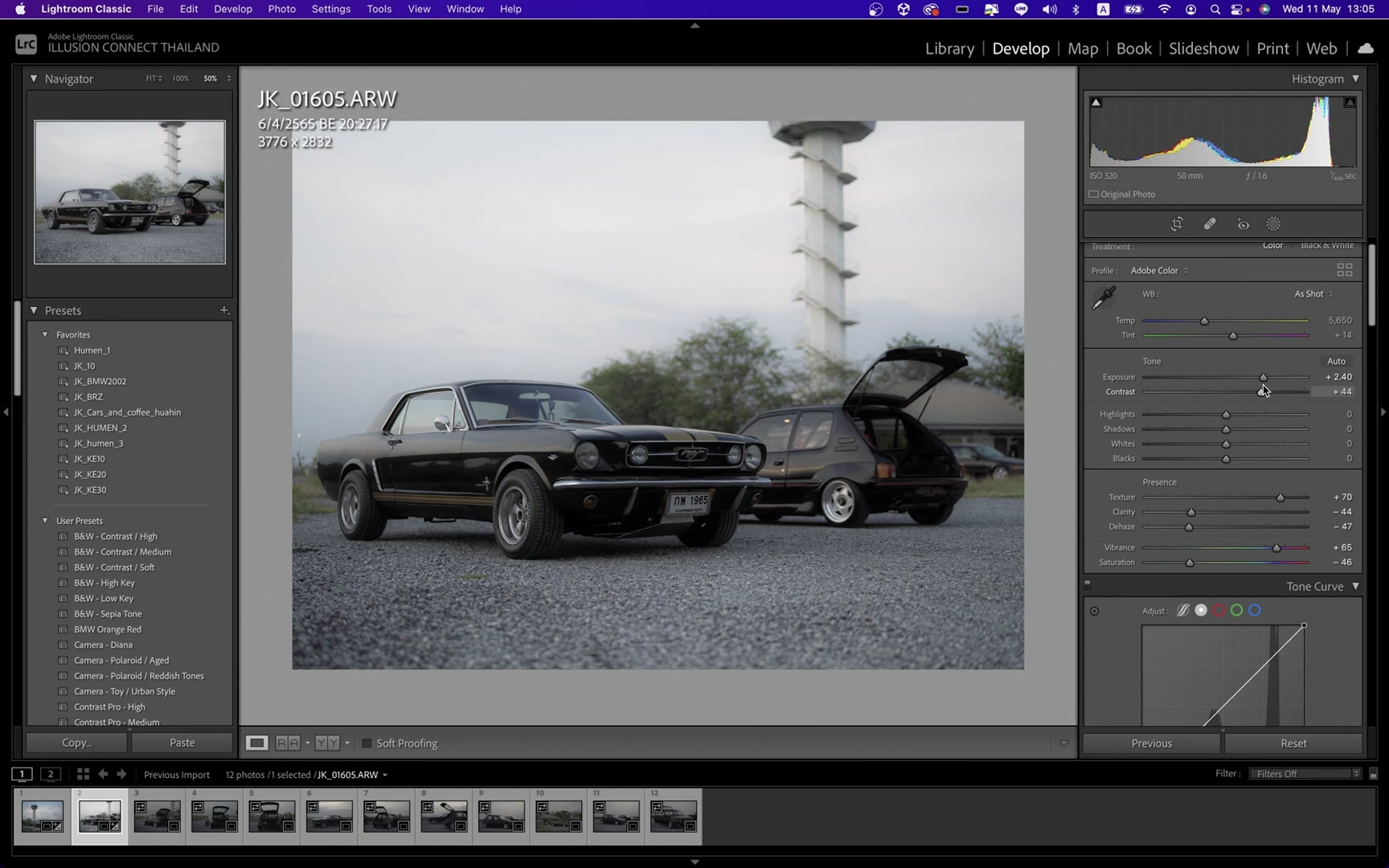This screenshot has height=868, width=1389.
Task: Check the Original Photo box
Action: [x=1094, y=194]
